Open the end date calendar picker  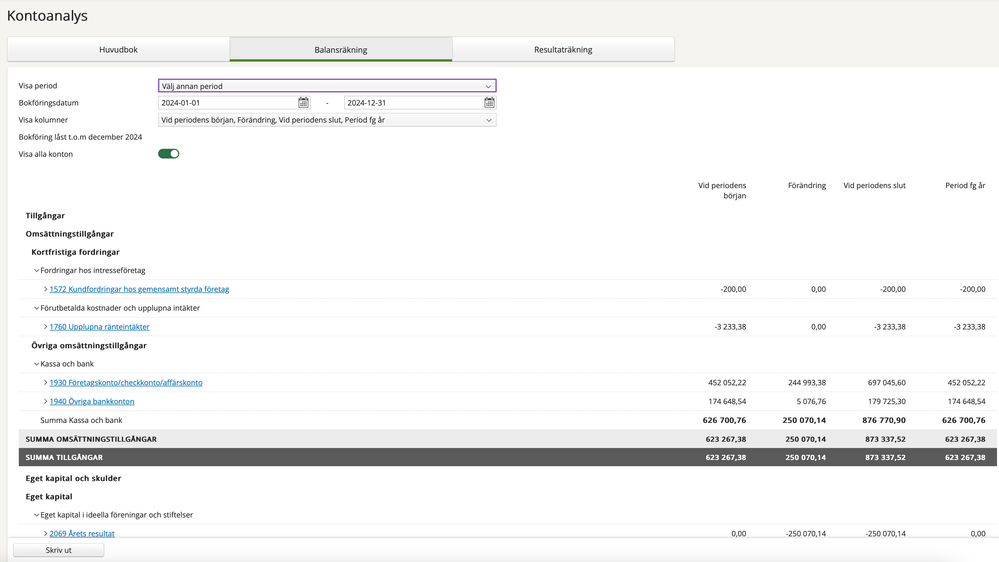[x=489, y=103]
